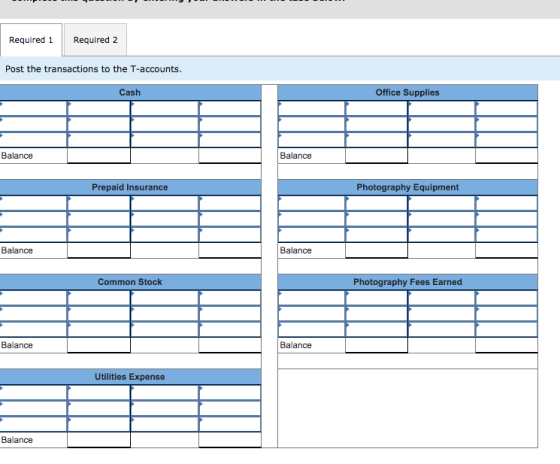Open first-row left dropdown in Photography Fees Earned
The image size is (560, 464).
pyautogui.click(x=311, y=298)
